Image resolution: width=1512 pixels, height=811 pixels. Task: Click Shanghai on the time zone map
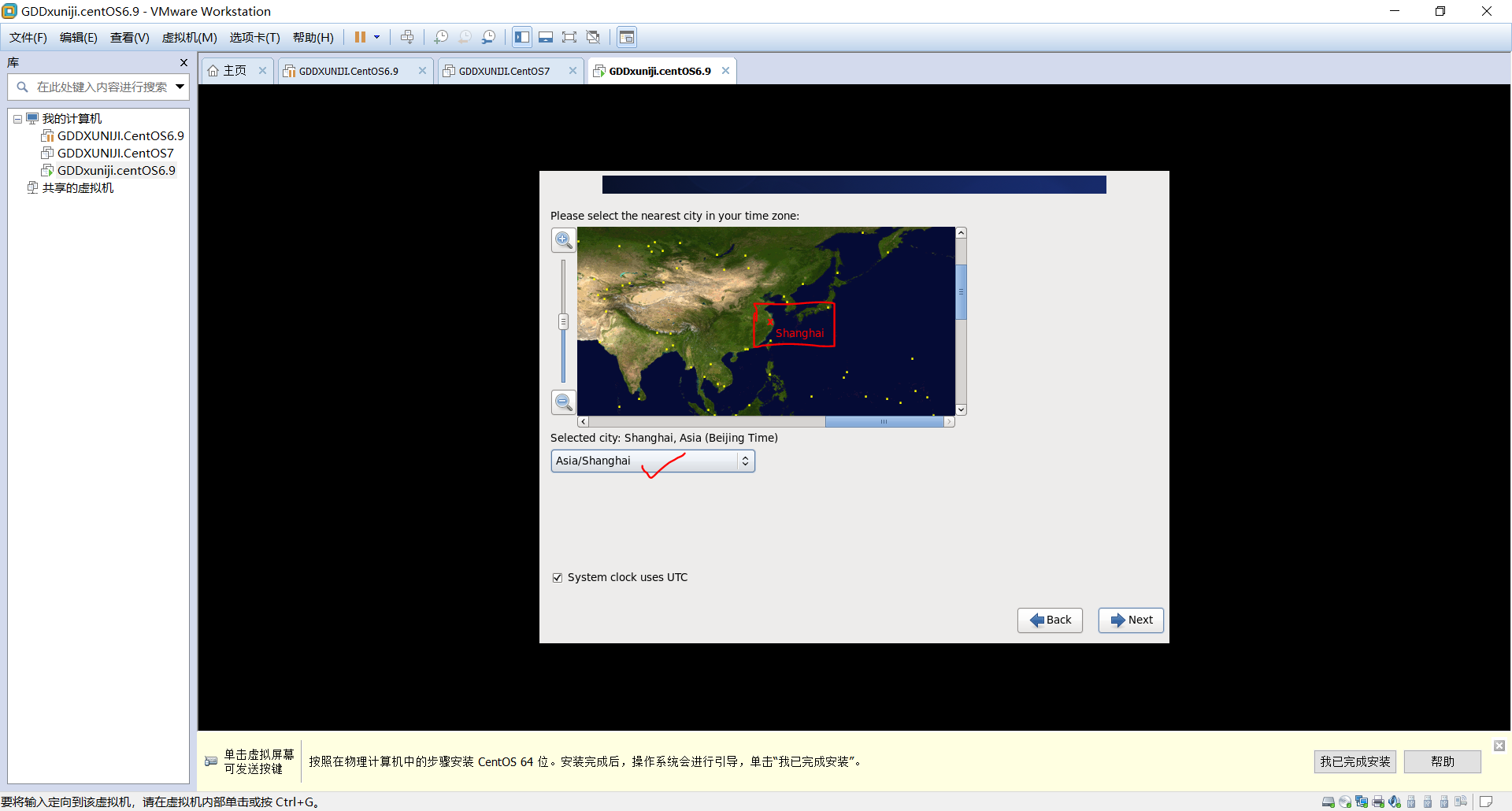click(769, 322)
